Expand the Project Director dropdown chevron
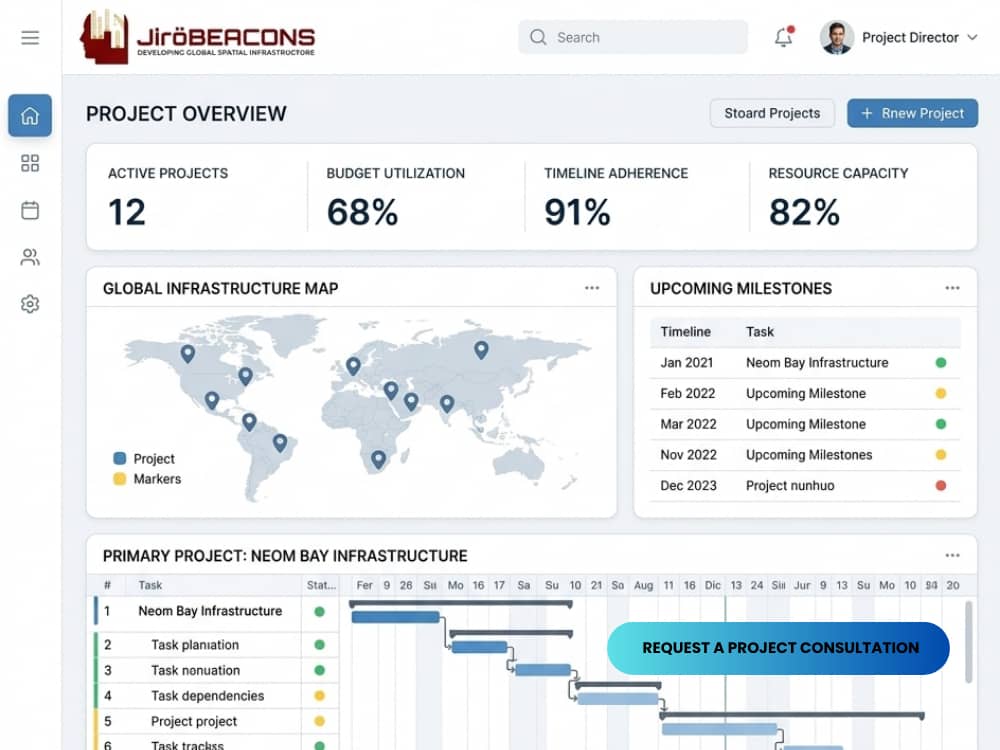 972,38
